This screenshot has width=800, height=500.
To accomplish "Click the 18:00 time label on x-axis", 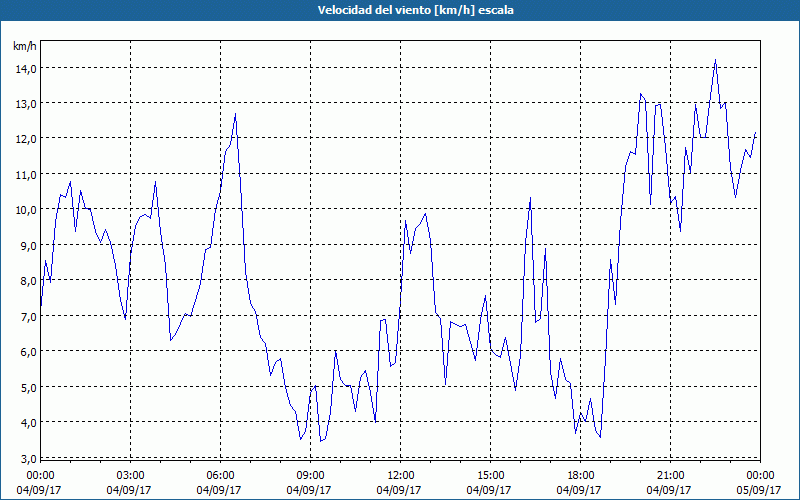I will [x=581, y=475].
